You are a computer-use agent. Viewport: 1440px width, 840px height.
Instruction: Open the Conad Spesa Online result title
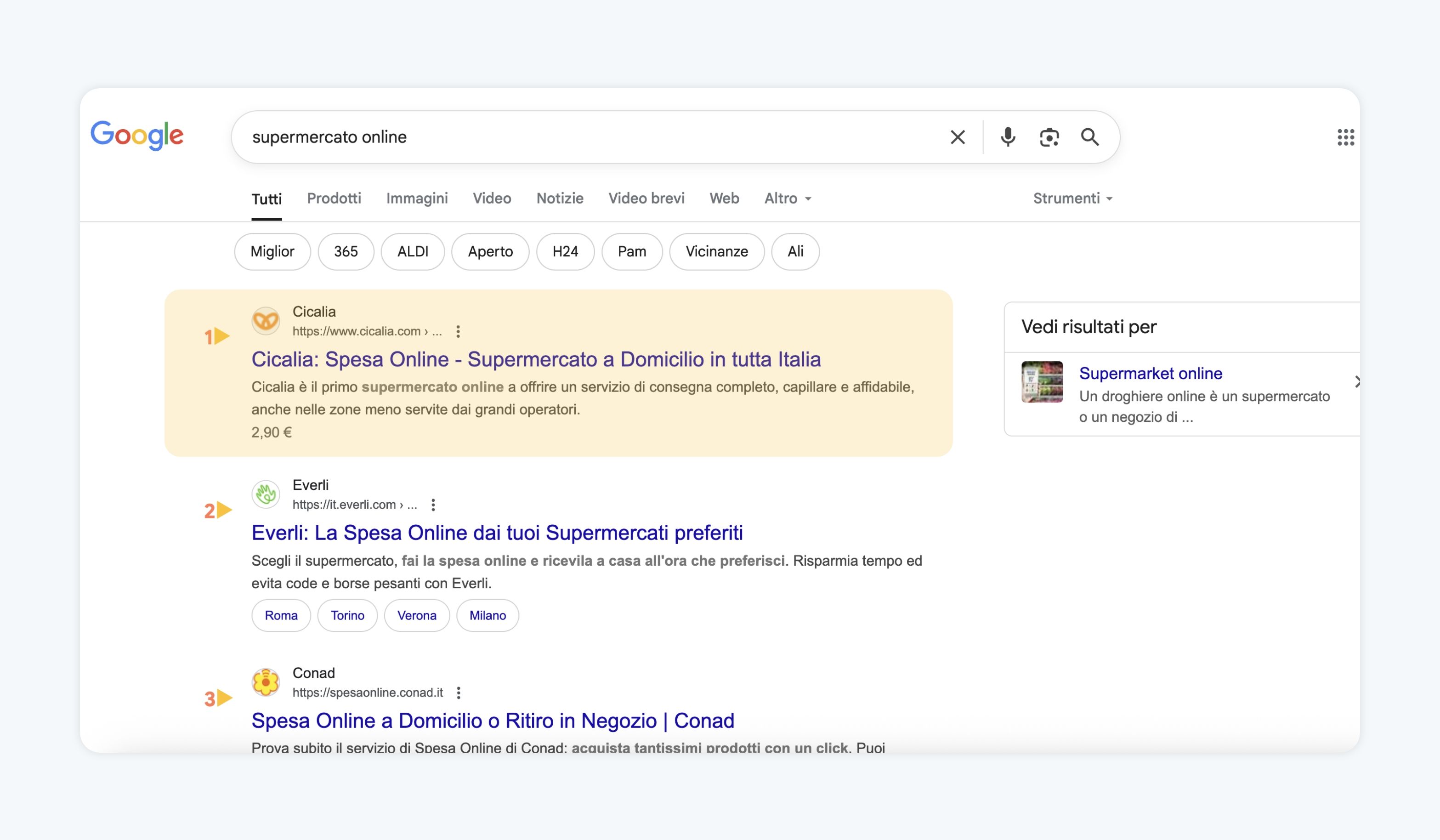click(493, 721)
